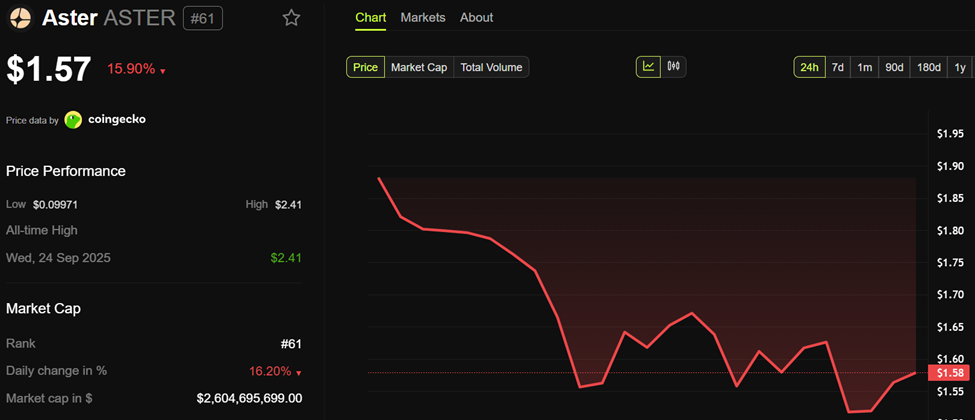Select the Total Volume chart toggle
This screenshot has width=975, height=420.
pyautogui.click(x=491, y=67)
